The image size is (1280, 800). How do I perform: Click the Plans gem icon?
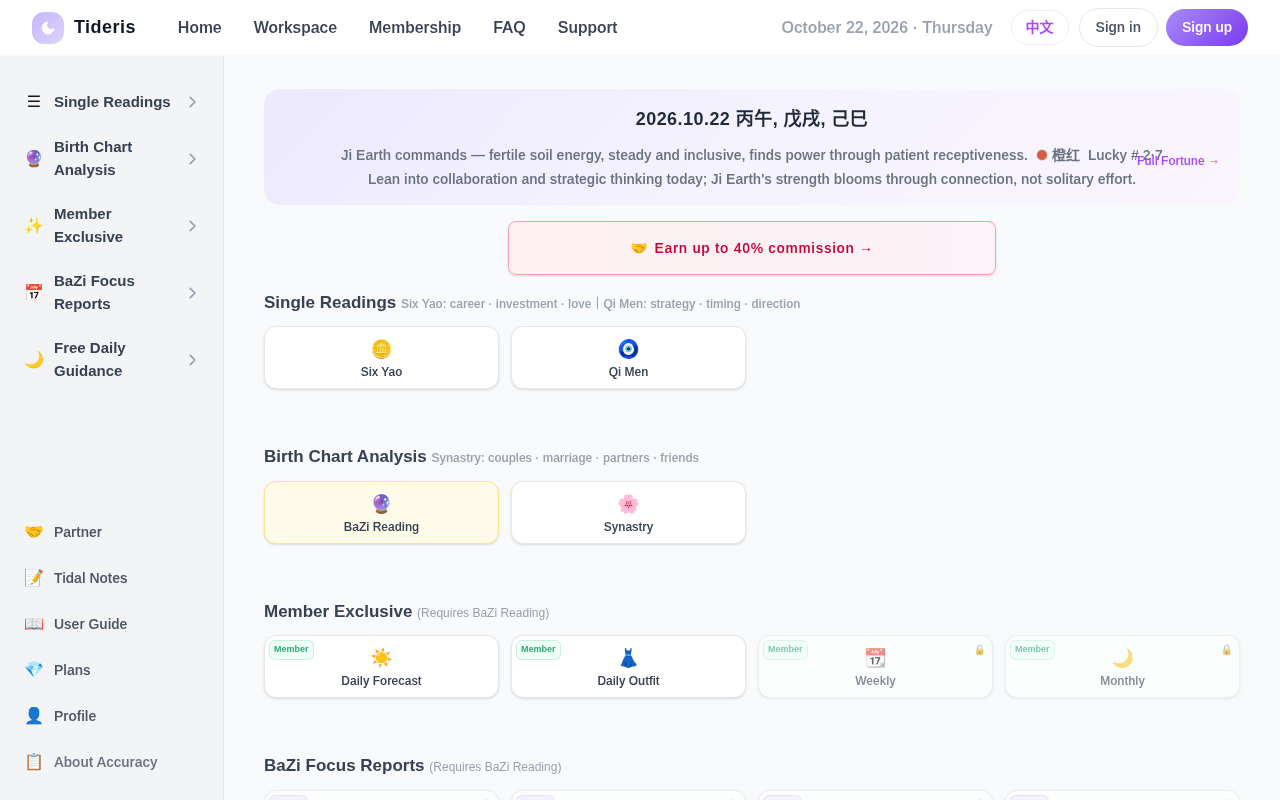pos(34,670)
